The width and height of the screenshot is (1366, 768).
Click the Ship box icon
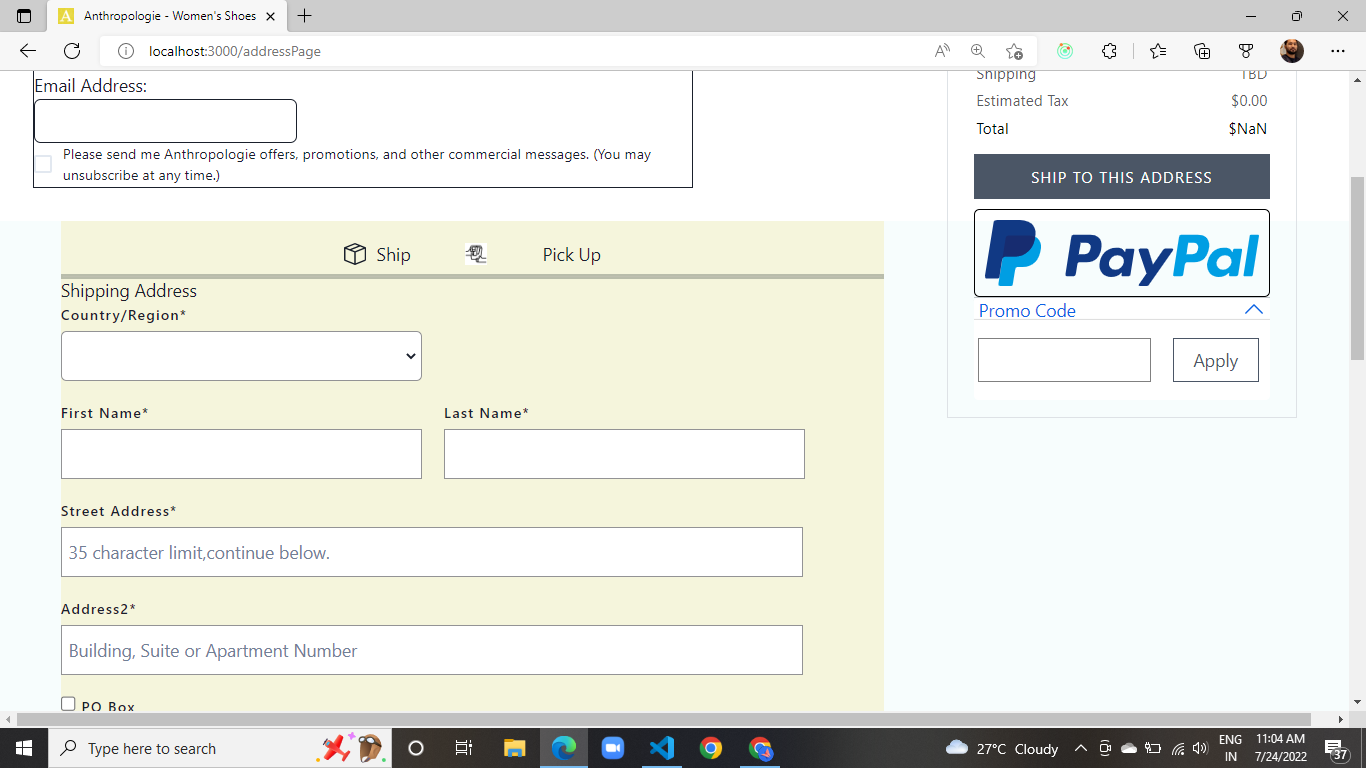coord(354,254)
